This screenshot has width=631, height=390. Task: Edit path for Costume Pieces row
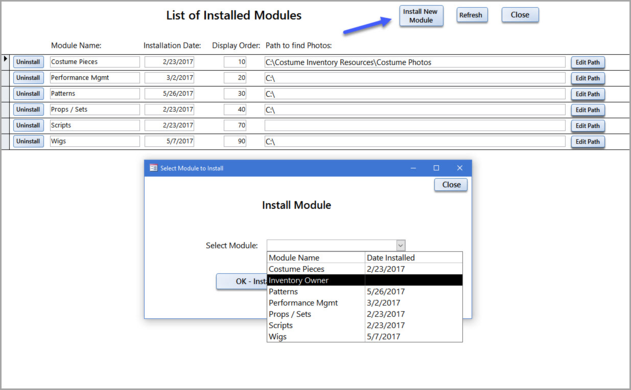tap(588, 62)
